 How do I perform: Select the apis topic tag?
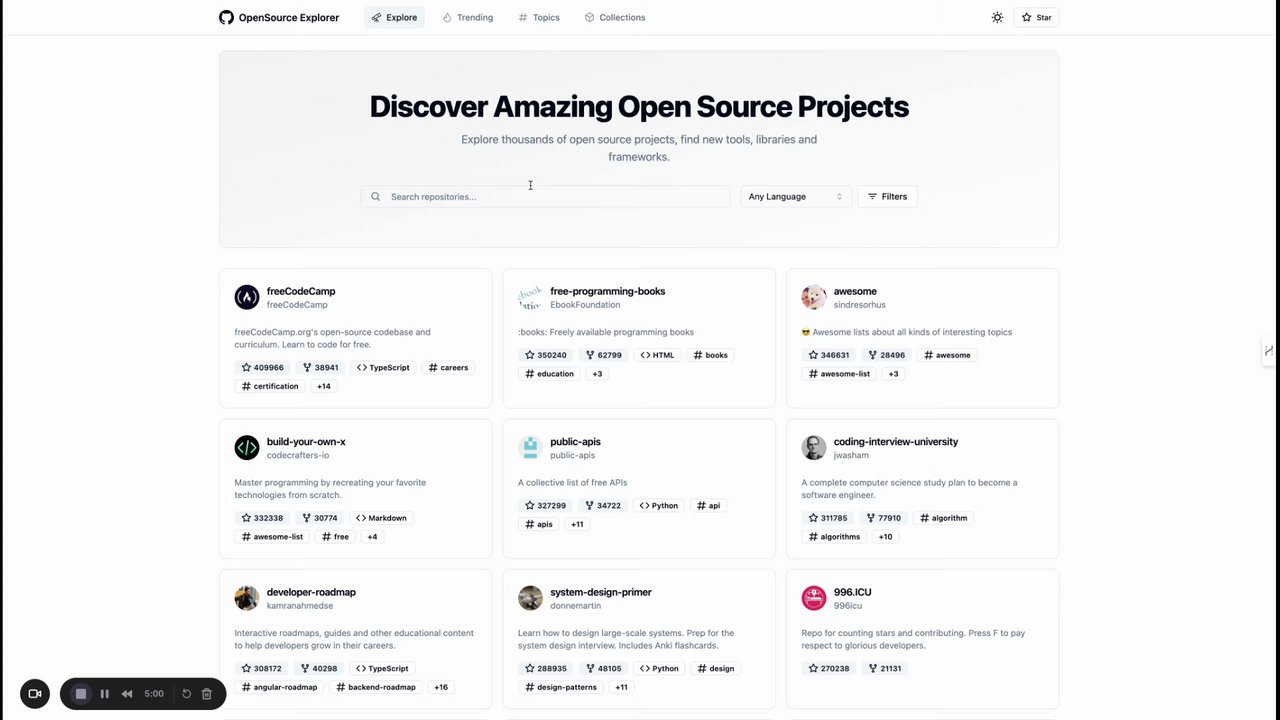coord(538,524)
